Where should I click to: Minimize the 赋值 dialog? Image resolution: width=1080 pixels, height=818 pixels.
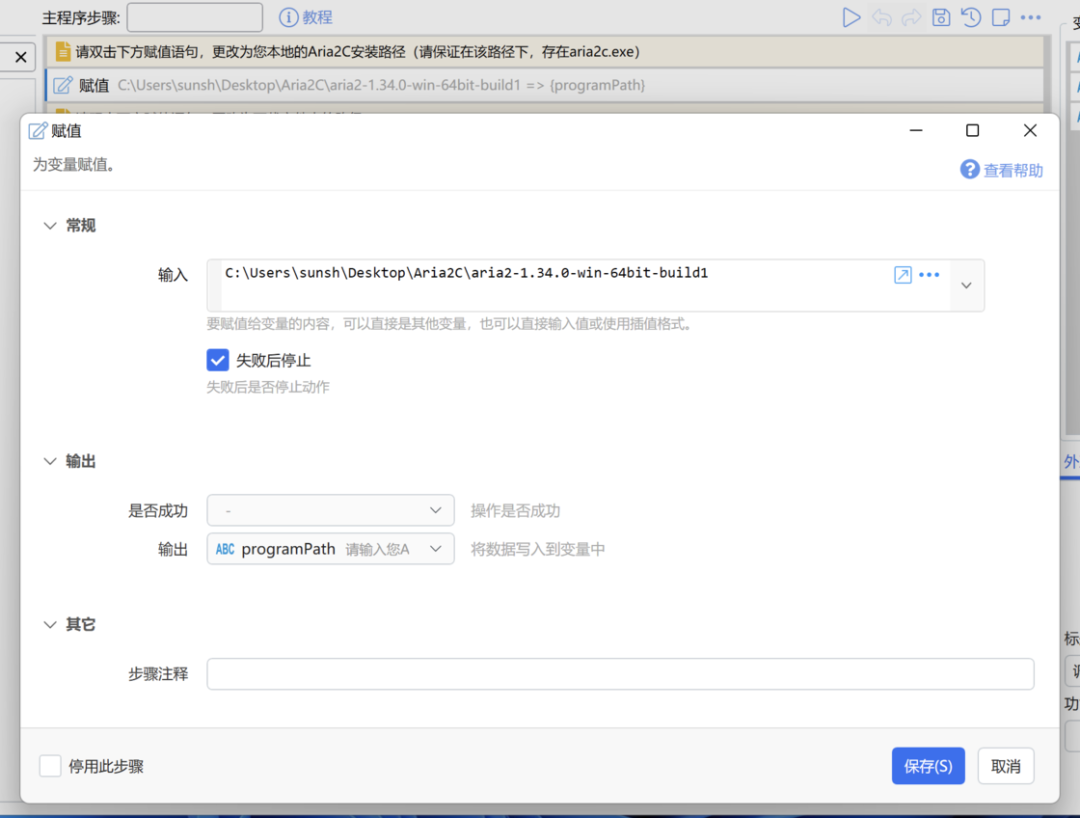916,130
